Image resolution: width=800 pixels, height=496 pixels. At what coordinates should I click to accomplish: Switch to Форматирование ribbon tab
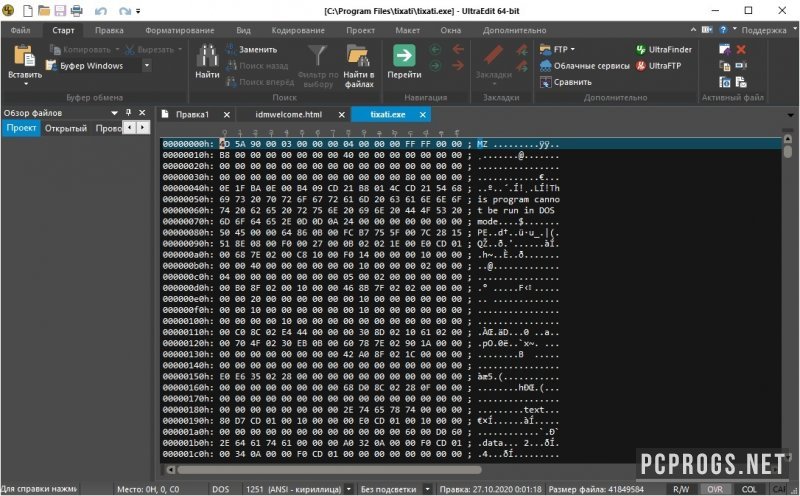[180, 30]
